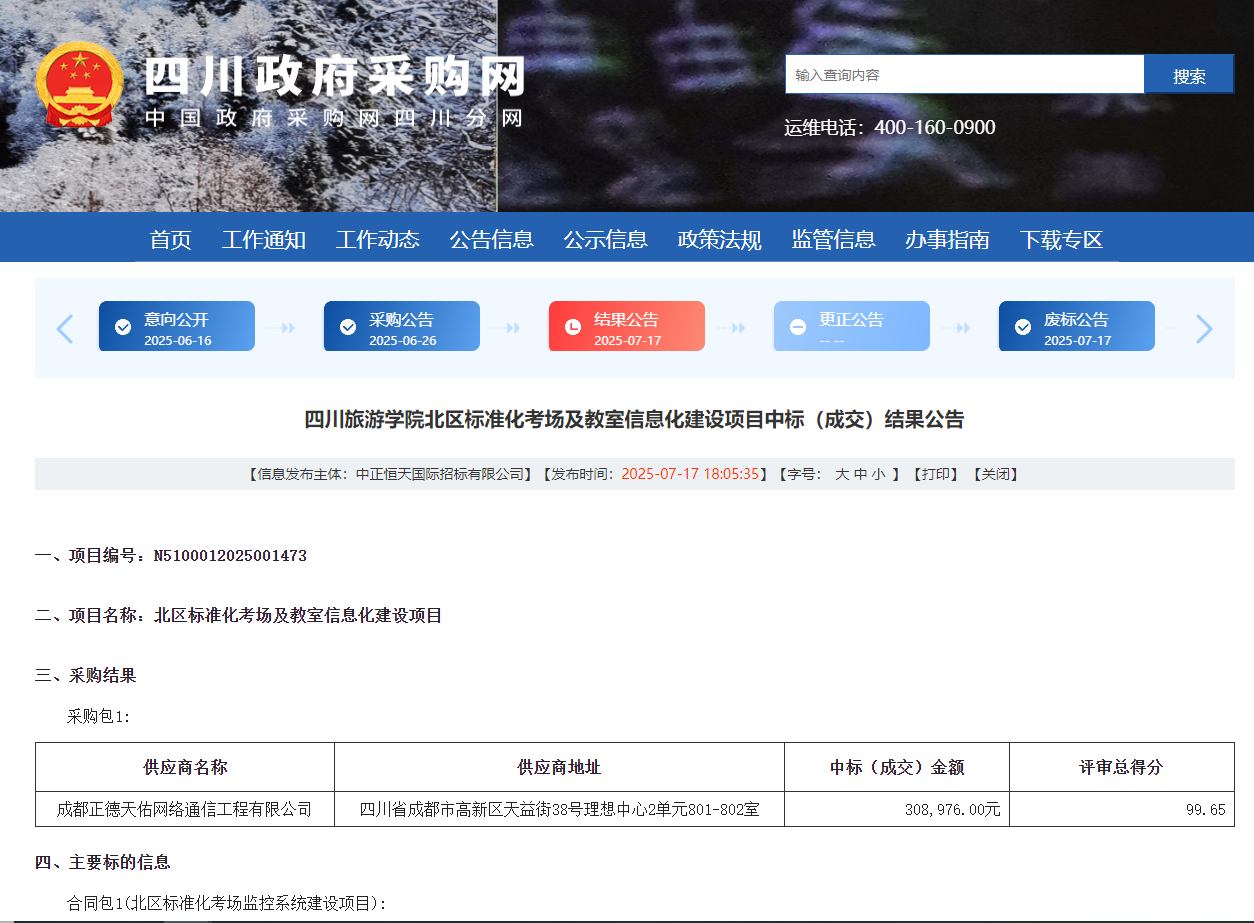This screenshot has height=923, width=1254.
Task: Click checkmark icon on 废标公告 step
Action: 1023,327
